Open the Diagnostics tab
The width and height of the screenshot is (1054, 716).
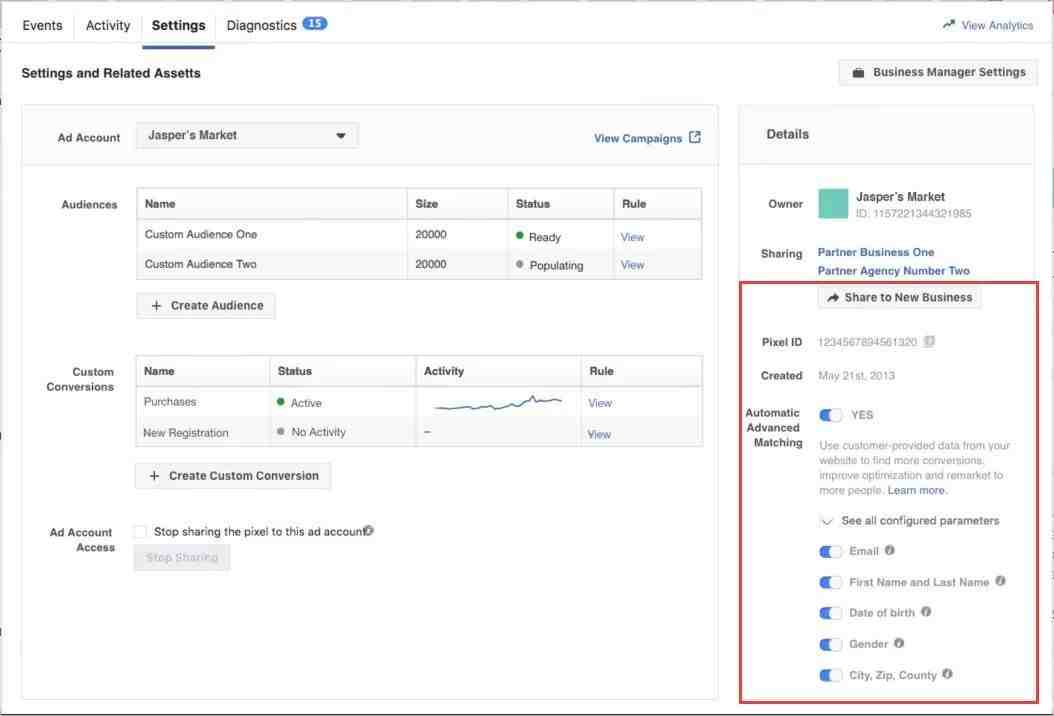pos(276,26)
